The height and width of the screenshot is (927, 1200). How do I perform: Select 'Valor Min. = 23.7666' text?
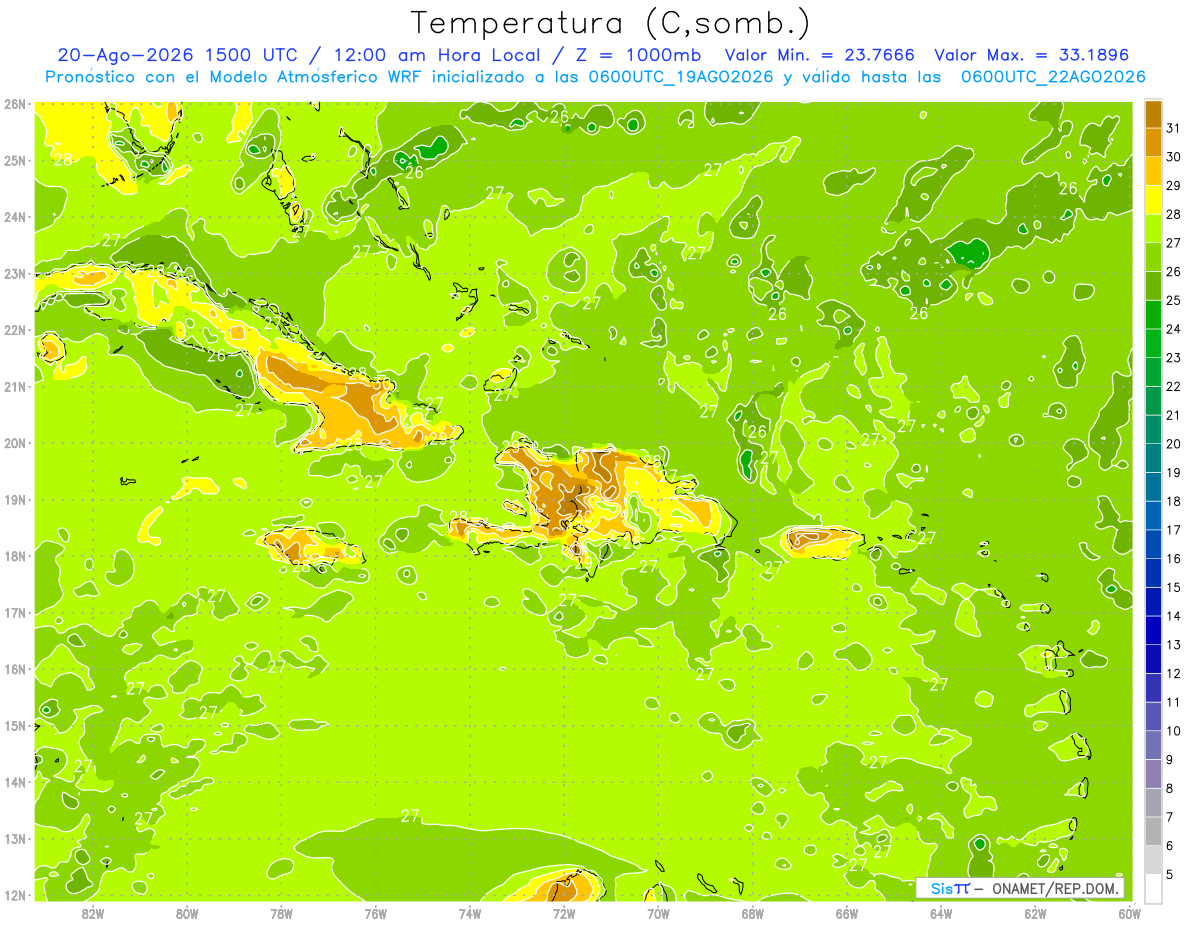[x=821, y=55]
